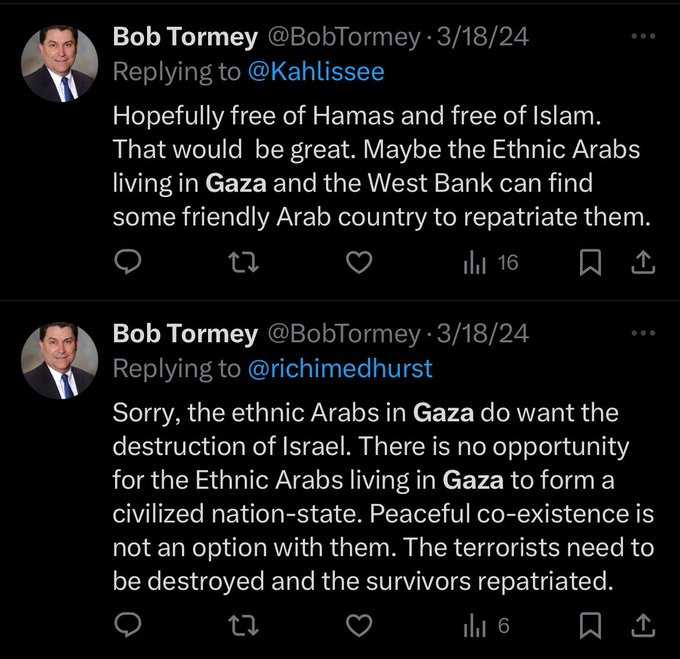Like the first tweet replying to @Kahlissee

(358, 263)
